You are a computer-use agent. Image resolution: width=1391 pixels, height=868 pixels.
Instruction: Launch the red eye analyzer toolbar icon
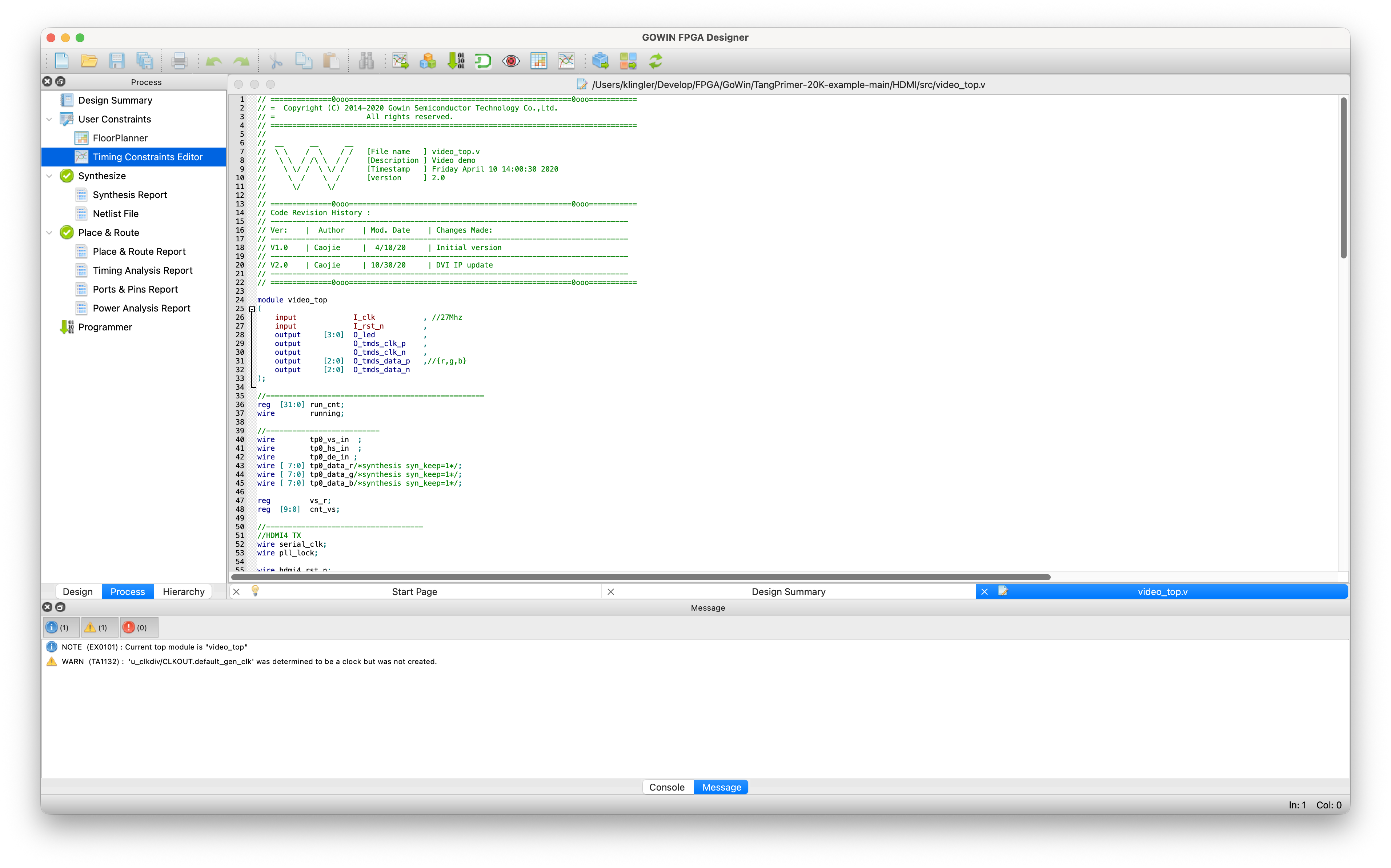point(510,61)
